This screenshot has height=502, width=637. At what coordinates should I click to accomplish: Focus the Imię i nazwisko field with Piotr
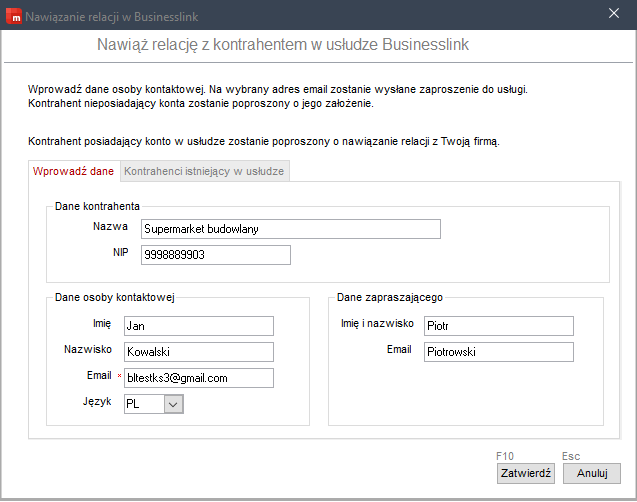pyautogui.click(x=499, y=326)
